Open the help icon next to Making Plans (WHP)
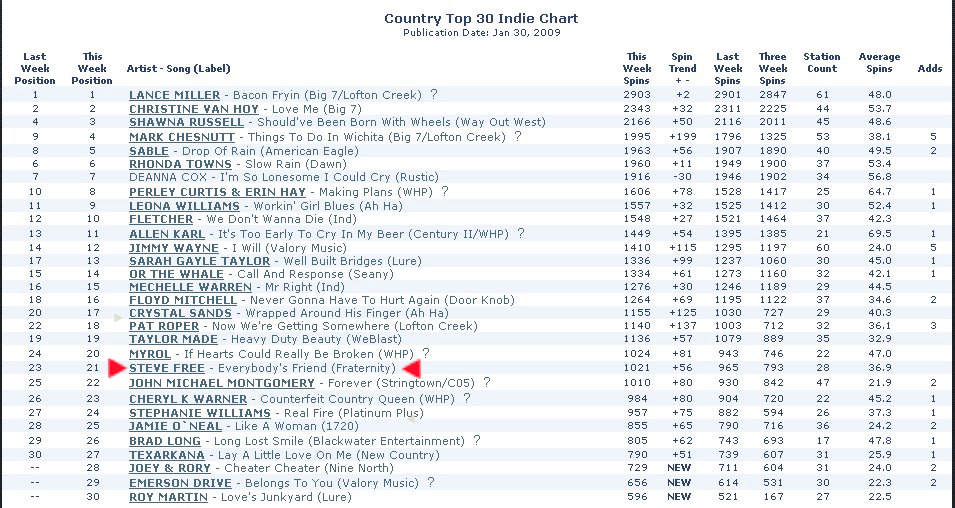Screen dimensions: 955x508 (x=445, y=191)
